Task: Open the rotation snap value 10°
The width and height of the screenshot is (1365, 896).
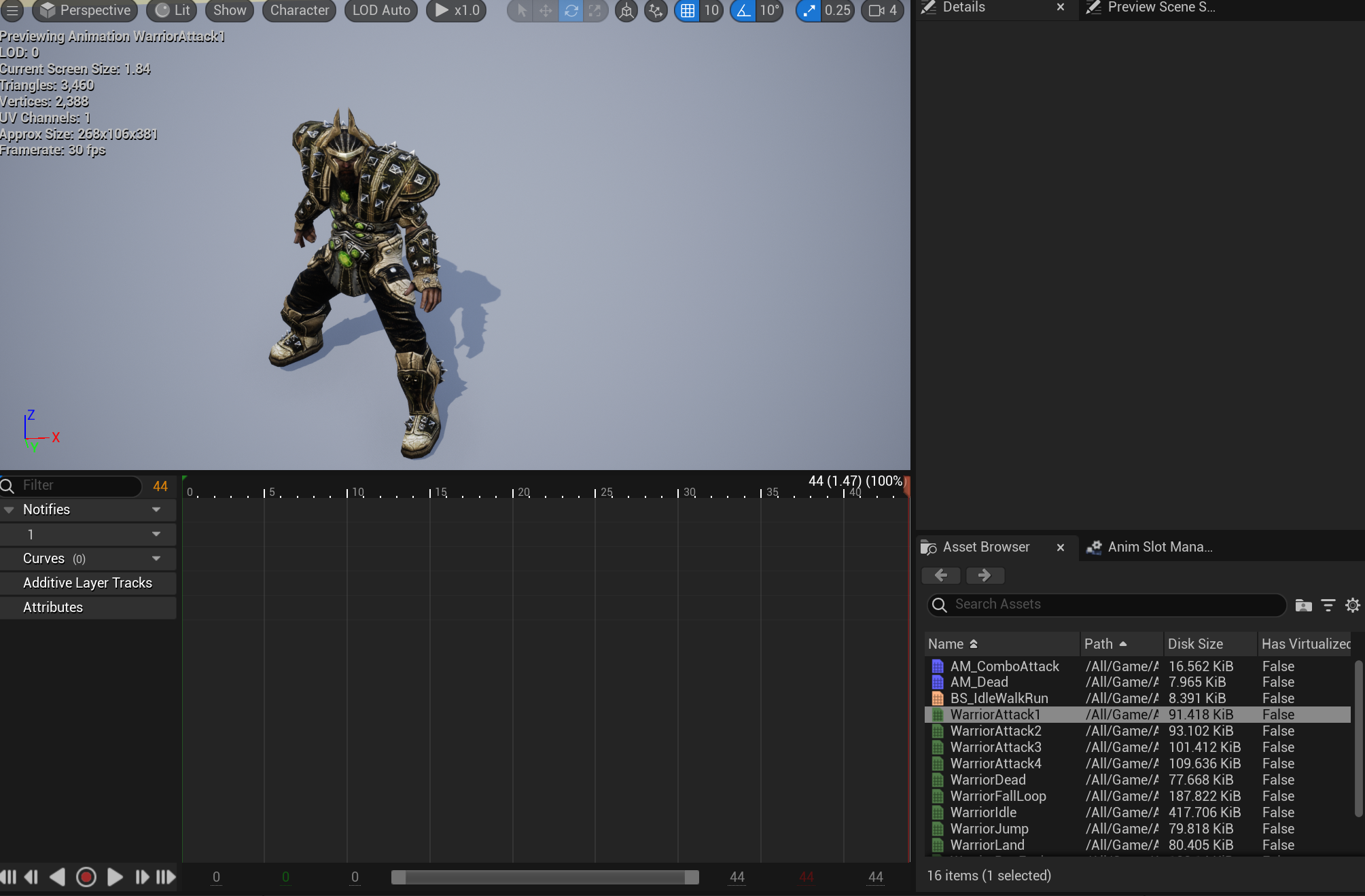Action: pyautogui.click(x=770, y=11)
